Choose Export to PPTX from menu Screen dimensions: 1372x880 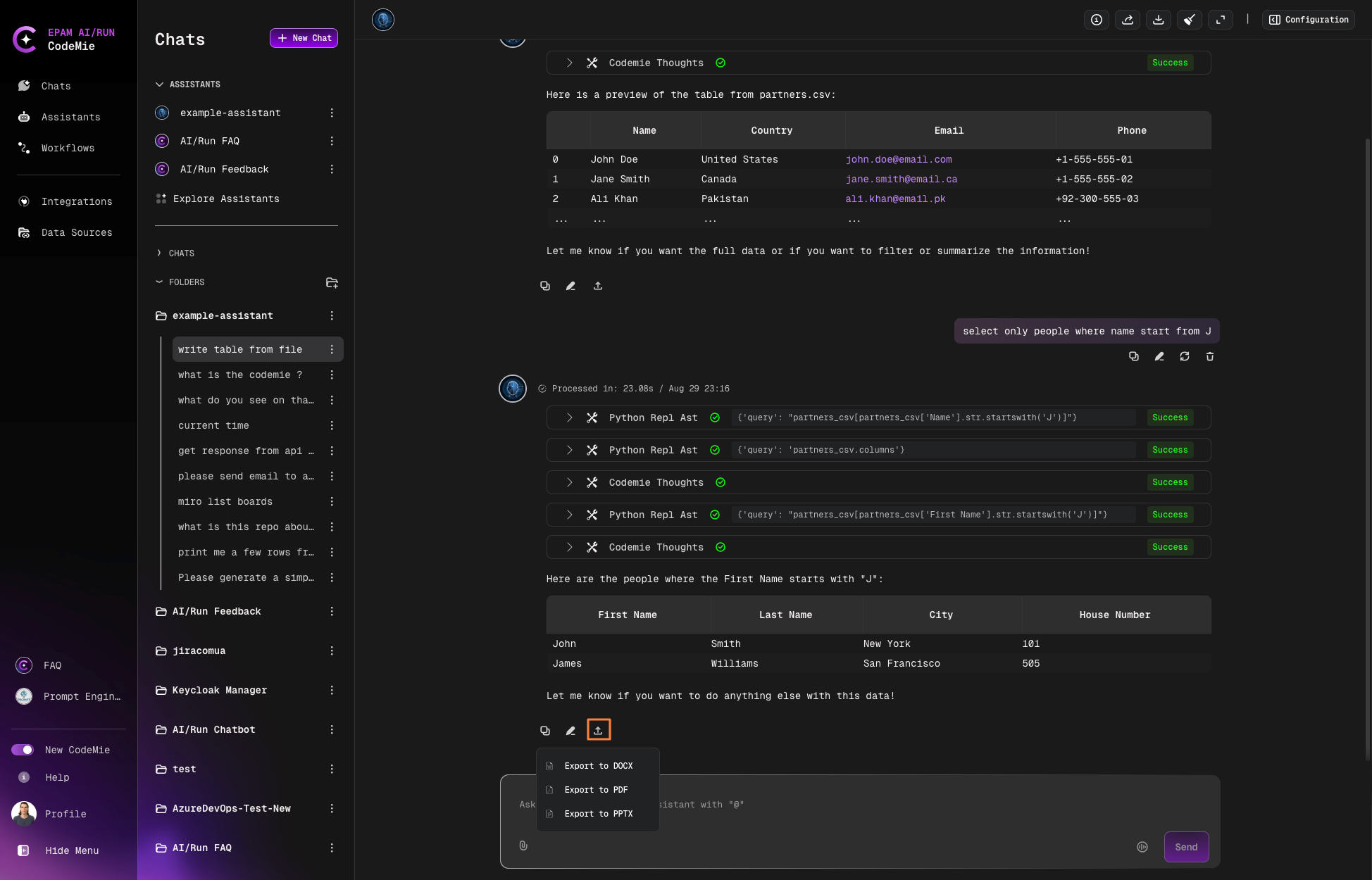[598, 814]
